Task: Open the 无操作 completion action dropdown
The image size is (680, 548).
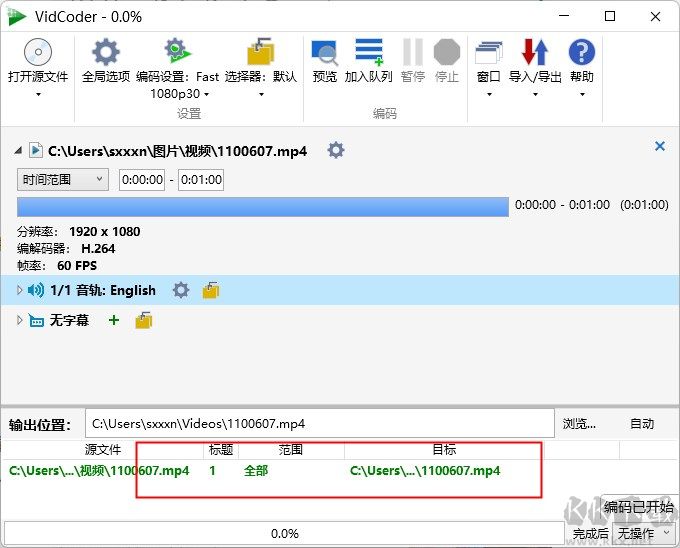Action: (645, 533)
